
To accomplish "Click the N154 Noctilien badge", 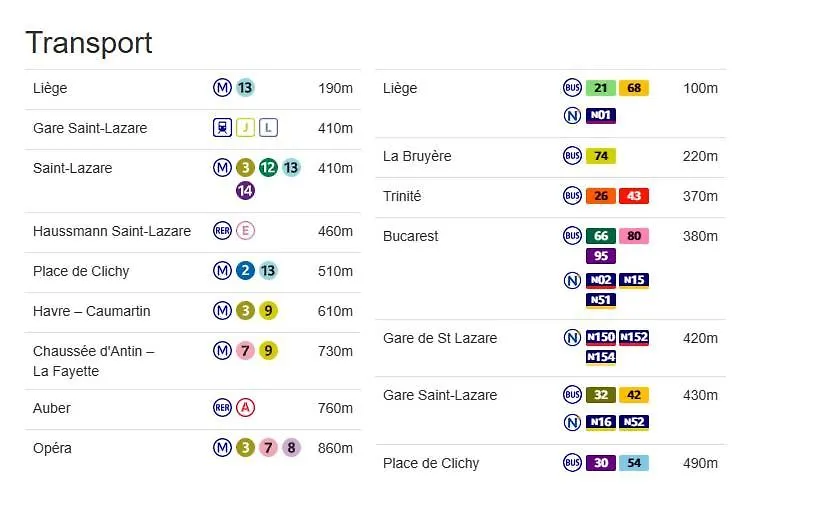I will click(x=601, y=357).
